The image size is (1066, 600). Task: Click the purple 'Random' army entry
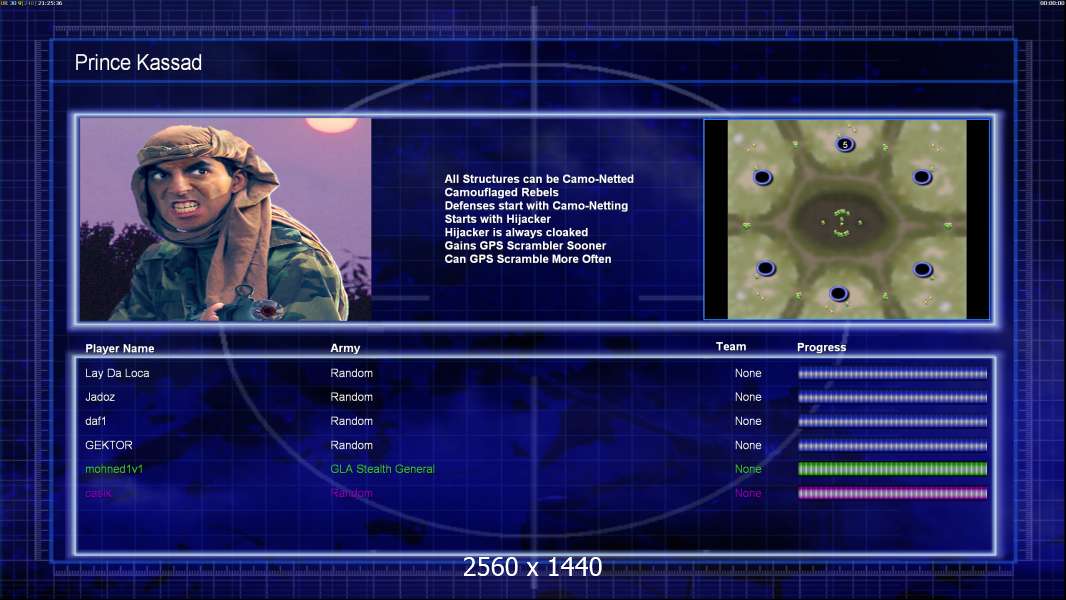coord(351,493)
